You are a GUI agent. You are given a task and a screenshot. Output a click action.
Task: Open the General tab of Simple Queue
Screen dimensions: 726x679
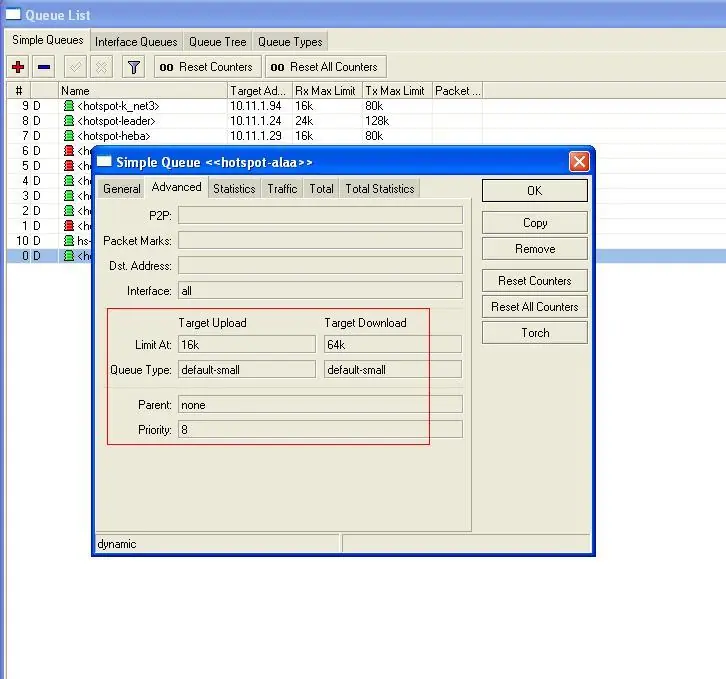click(122, 189)
